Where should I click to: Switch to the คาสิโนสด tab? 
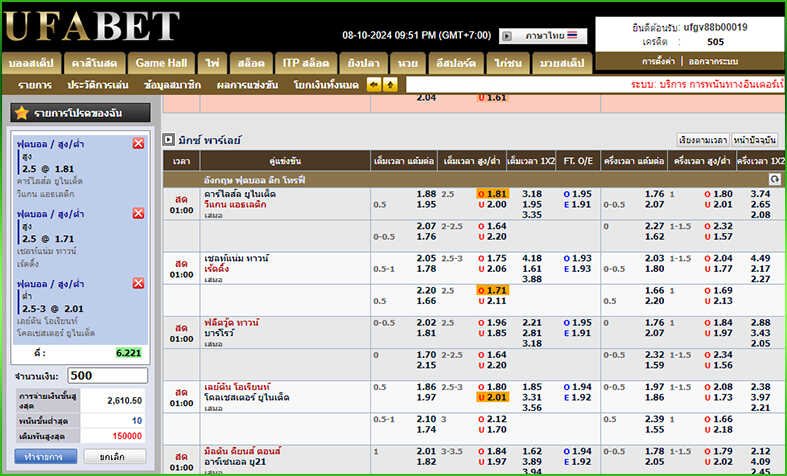click(x=95, y=62)
